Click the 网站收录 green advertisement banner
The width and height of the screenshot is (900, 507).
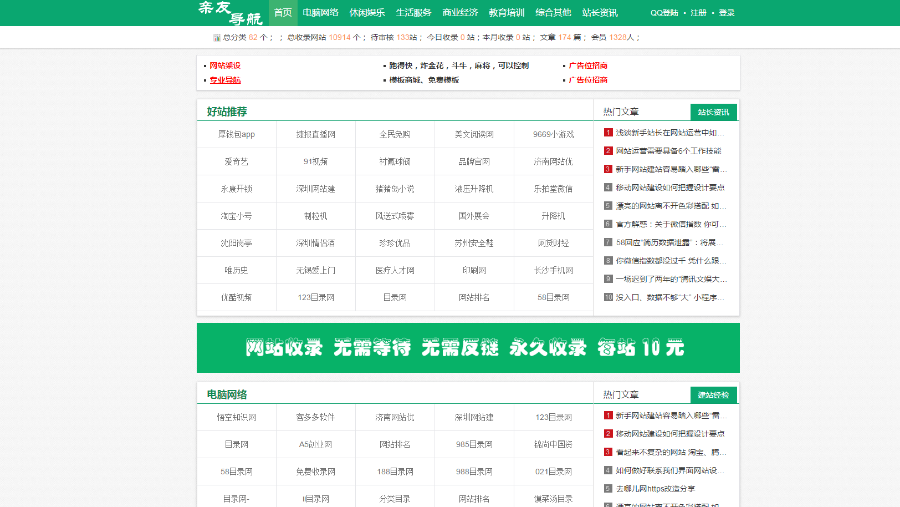pyautogui.click(x=468, y=348)
